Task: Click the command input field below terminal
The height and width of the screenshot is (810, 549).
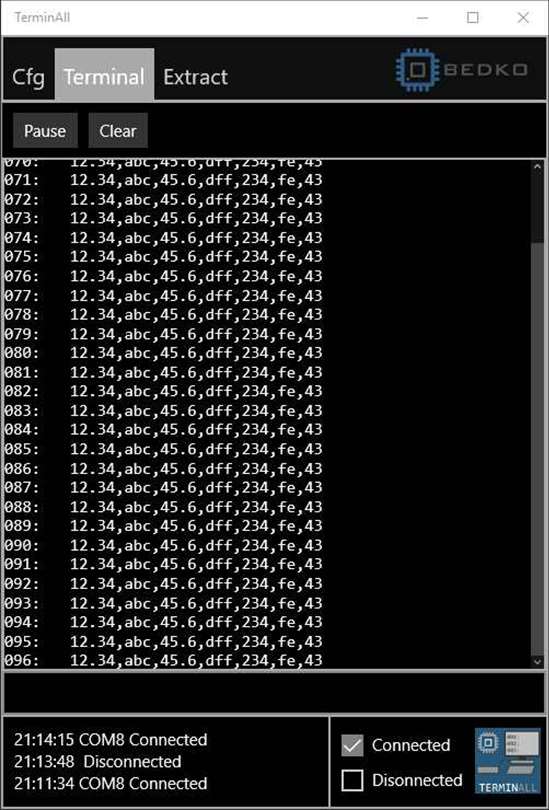Action: (274, 693)
